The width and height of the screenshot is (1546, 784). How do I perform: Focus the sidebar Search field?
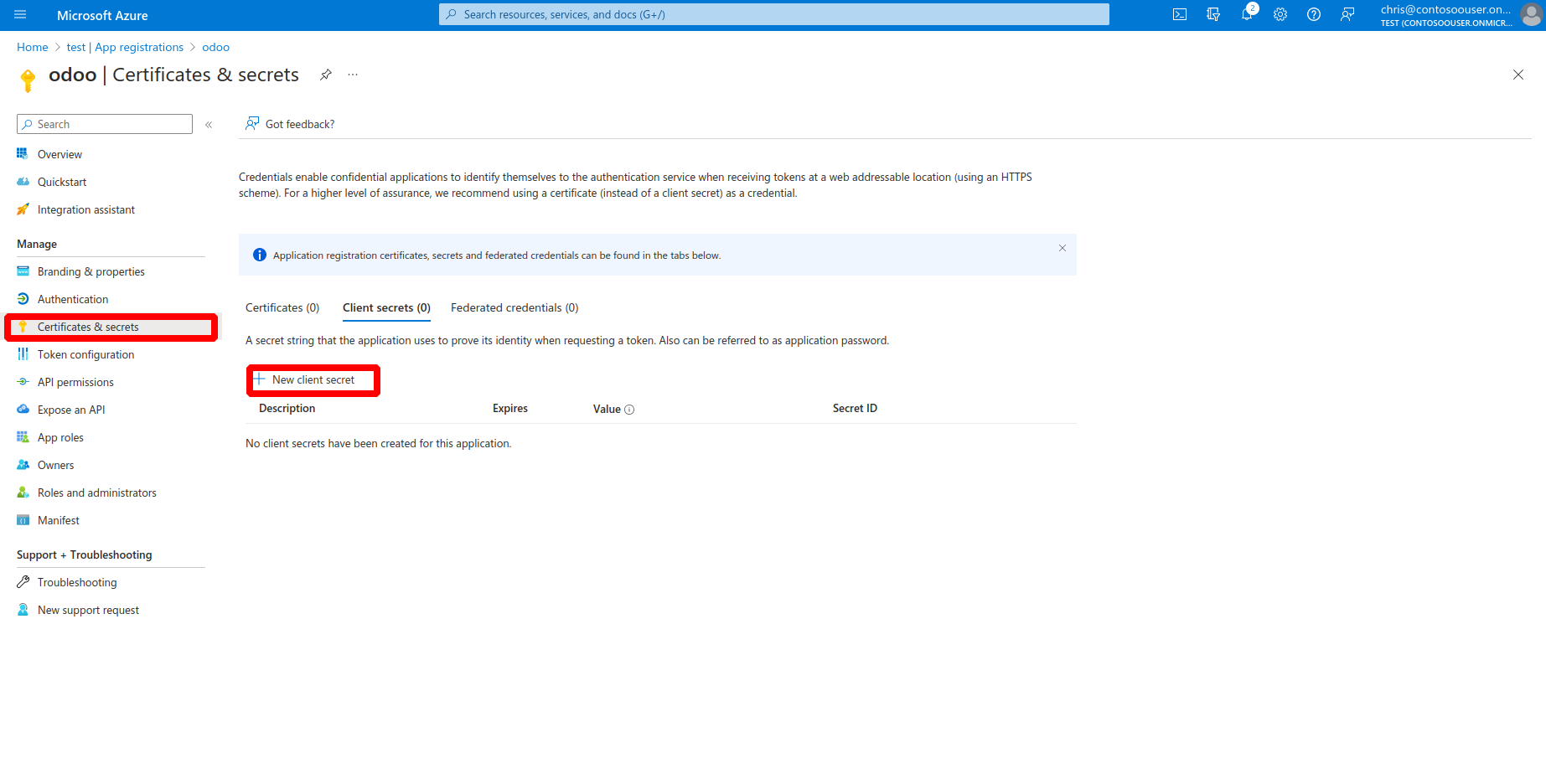point(105,124)
